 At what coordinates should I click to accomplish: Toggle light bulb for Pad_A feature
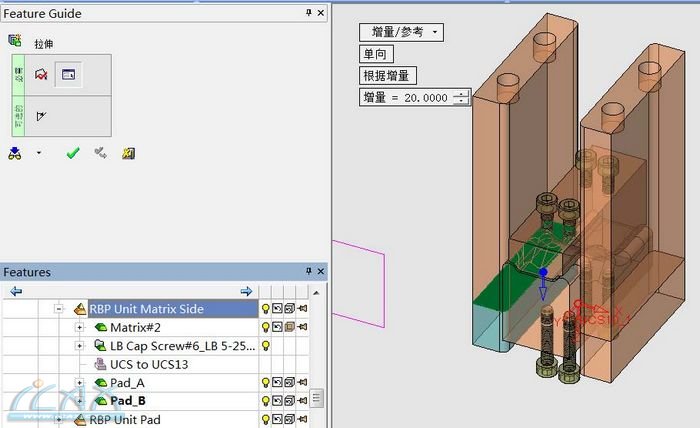click(x=266, y=383)
